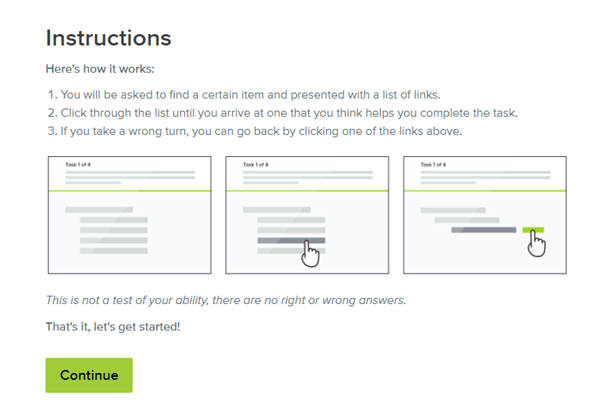Click the dark highlighted bar in middle illustration
This screenshot has width=602, height=417.
[x=291, y=241]
